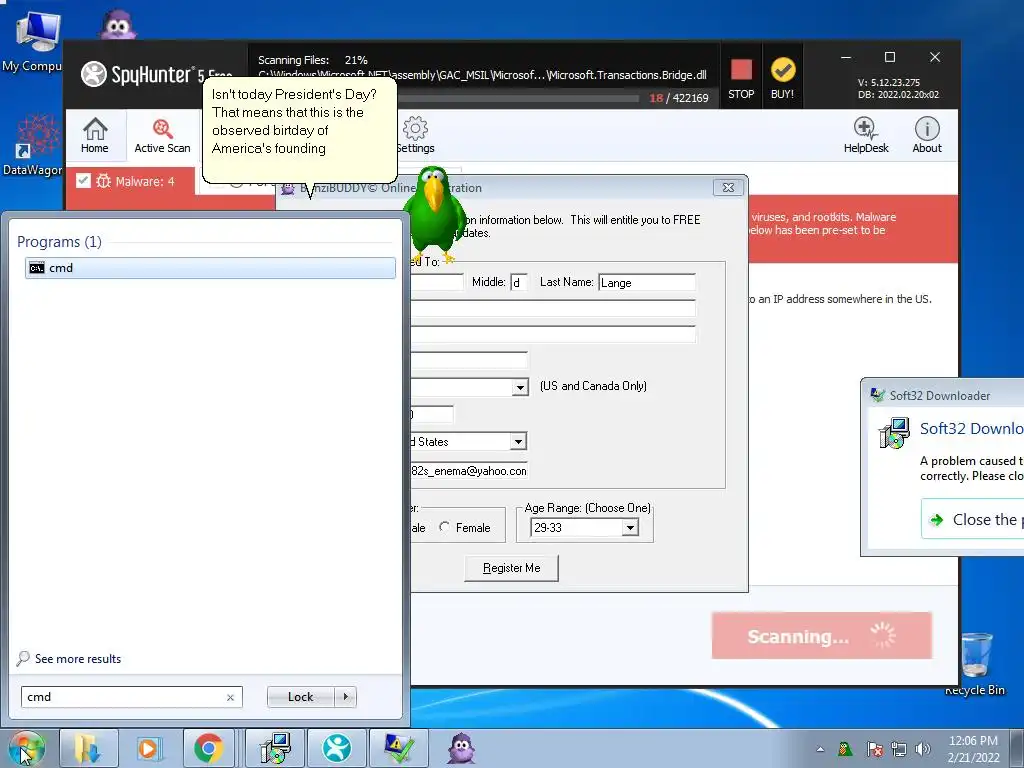
Task: Click the SpyHunter logo icon
Action: pyautogui.click(x=93, y=74)
